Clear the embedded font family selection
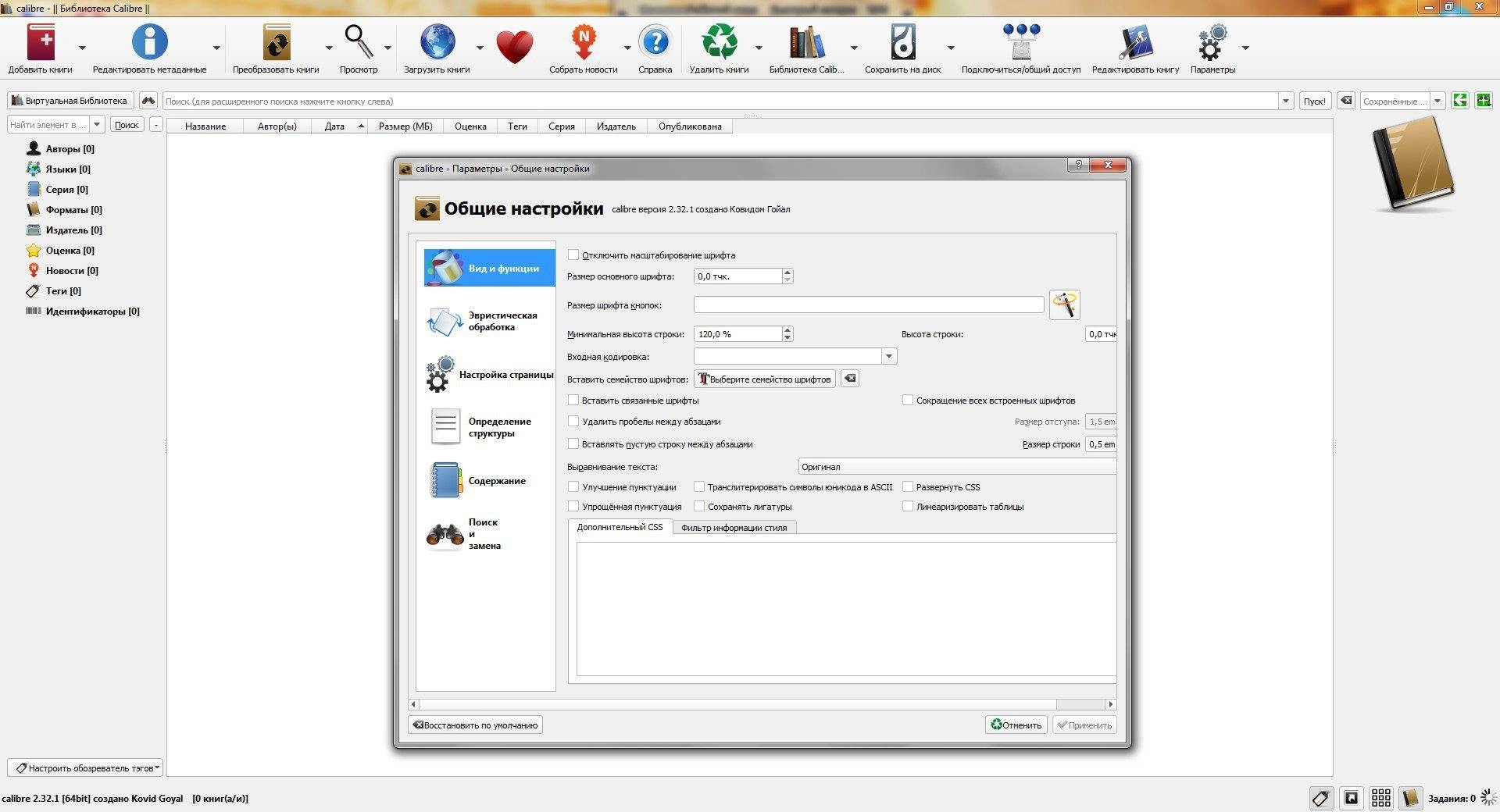This screenshot has height=812, width=1500. click(850, 379)
